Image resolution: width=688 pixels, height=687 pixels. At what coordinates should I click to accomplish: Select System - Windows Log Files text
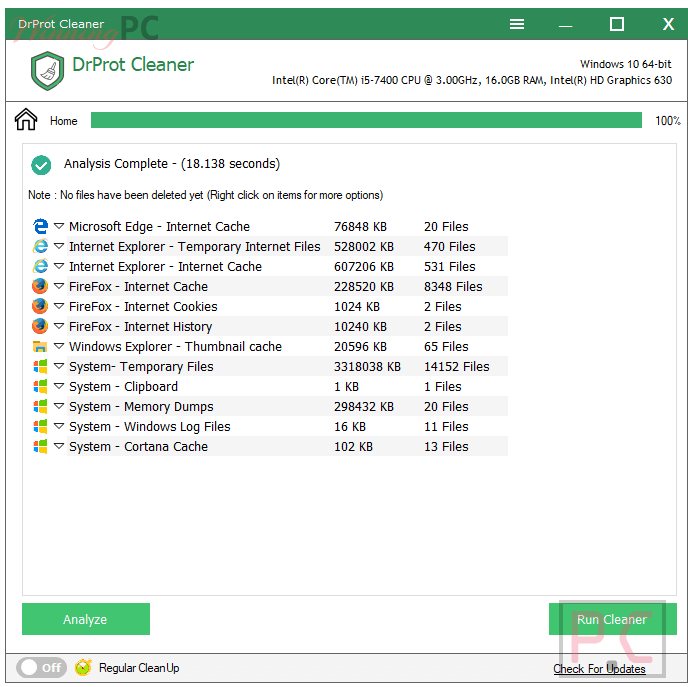150,426
